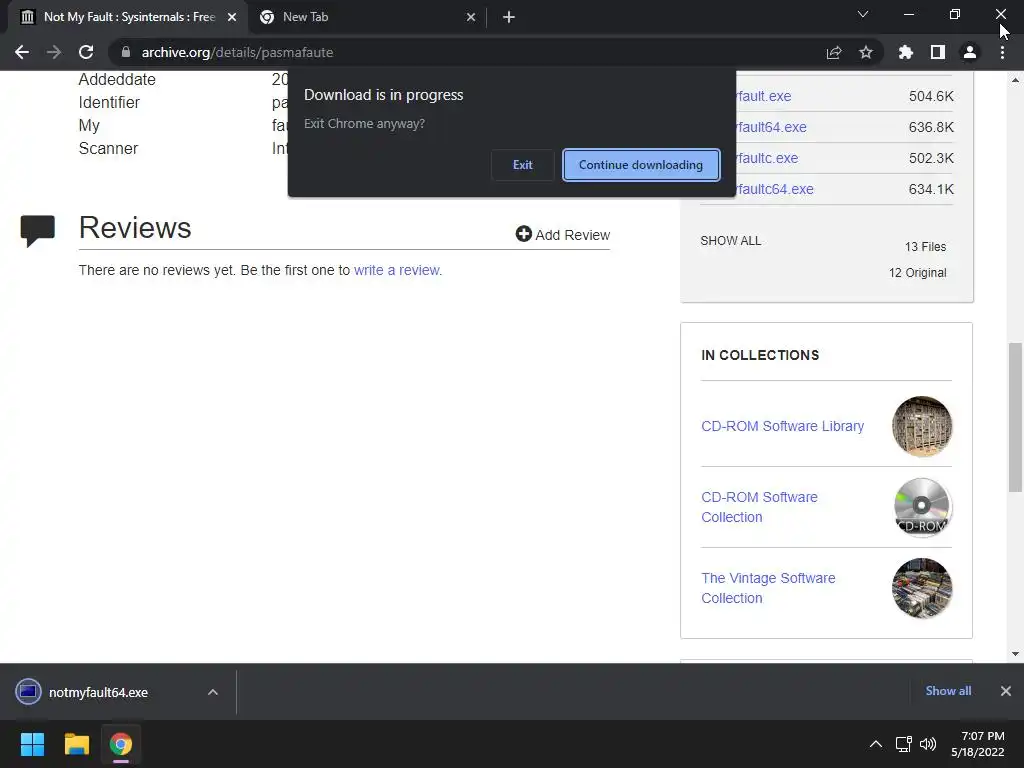Screen dimensions: 1024x768
Task: Click the Exit button in the download dialog
Action: [x=522, y=165]
